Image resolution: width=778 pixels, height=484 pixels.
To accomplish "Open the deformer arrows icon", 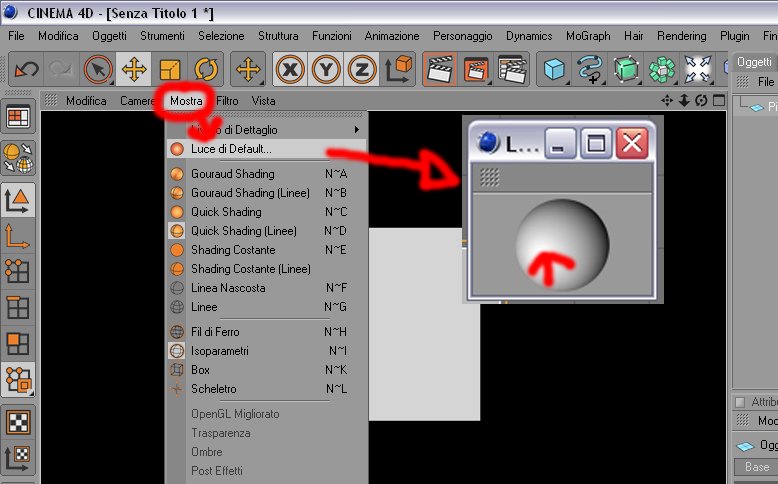I will pos(698,69).
